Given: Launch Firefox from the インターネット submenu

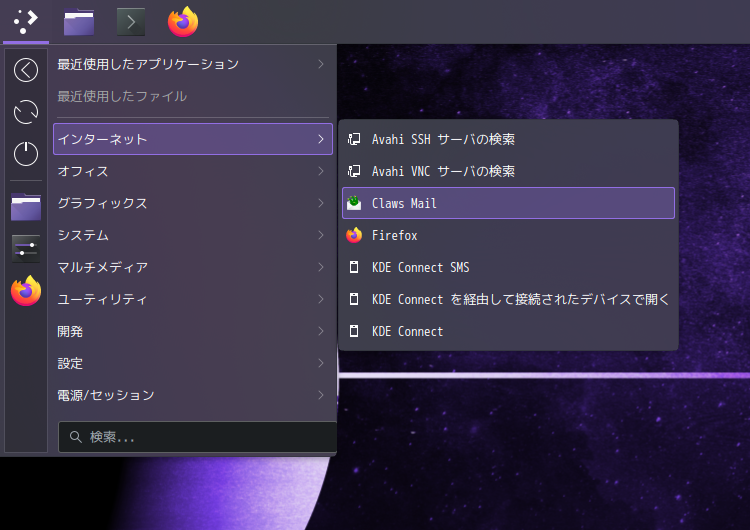Looking at the screenshot, I should pos(508,235).
